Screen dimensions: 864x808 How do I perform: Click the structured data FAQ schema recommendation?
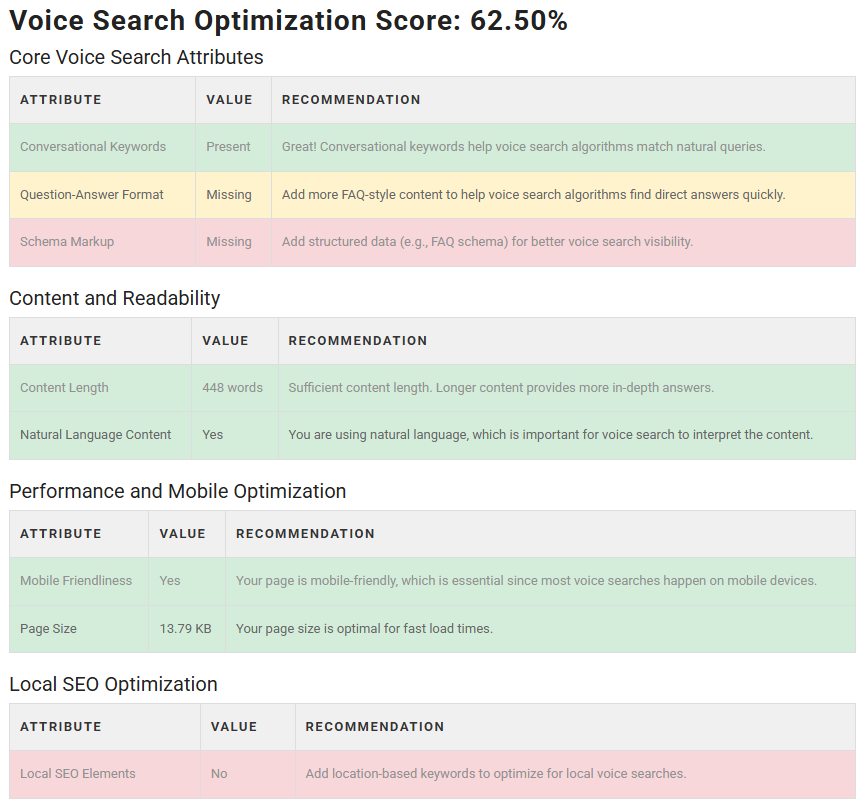487,242
